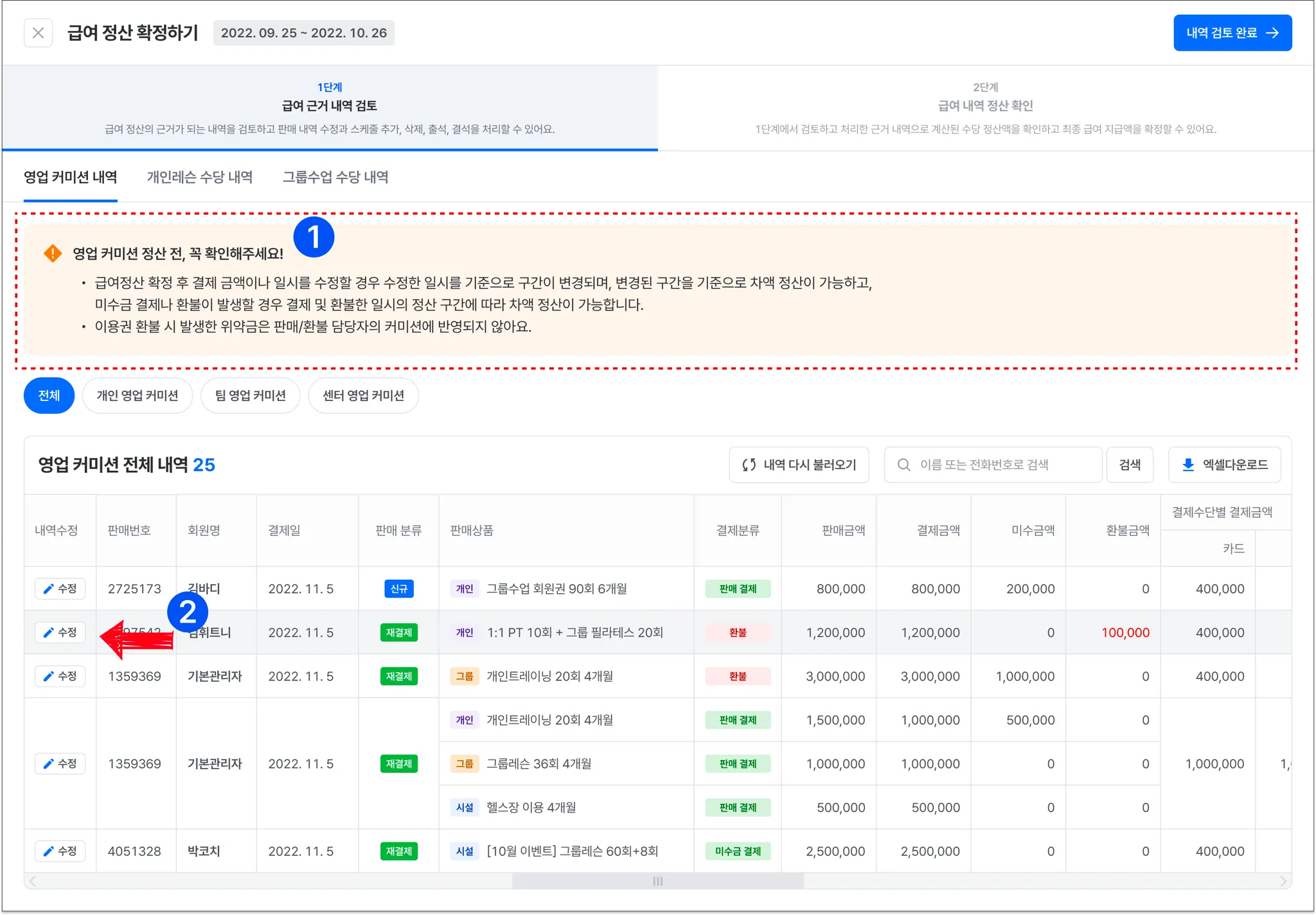Select the 2단계 급여 내역 정산 확인 step
This screenshot has width=1316, height=915.
985,107
